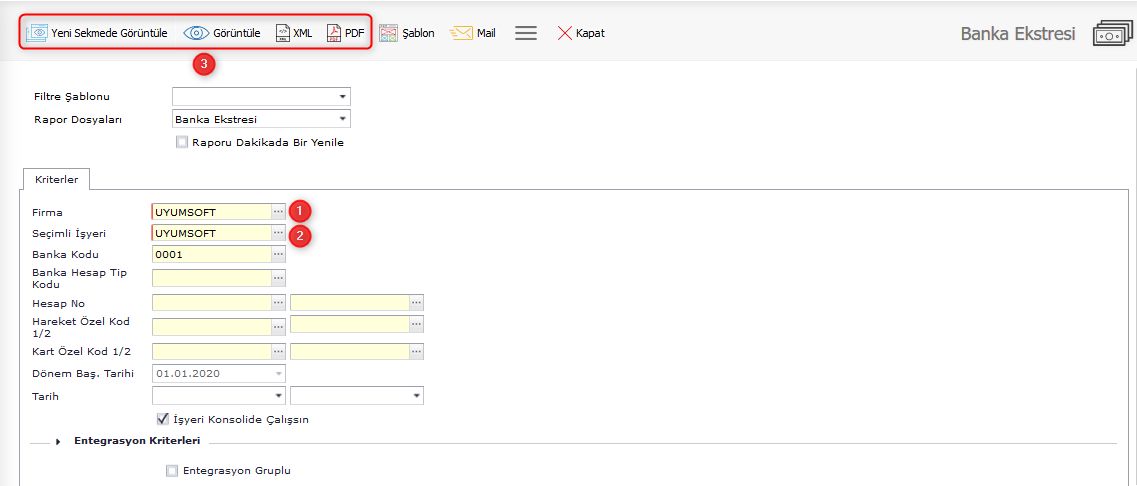Image resolution: width=1137 pixels, height=486 pixels.
Task: Click the Banka Hesap Tip Kodu field
Action: coord(211,278)
